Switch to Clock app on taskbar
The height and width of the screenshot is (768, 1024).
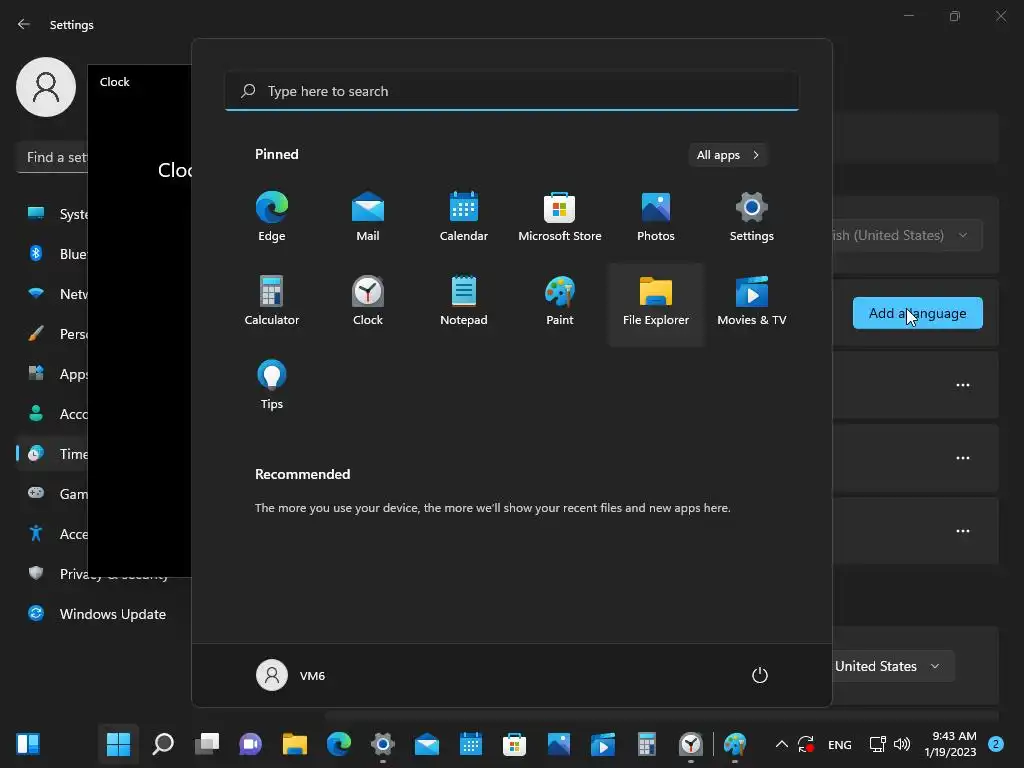691,744
